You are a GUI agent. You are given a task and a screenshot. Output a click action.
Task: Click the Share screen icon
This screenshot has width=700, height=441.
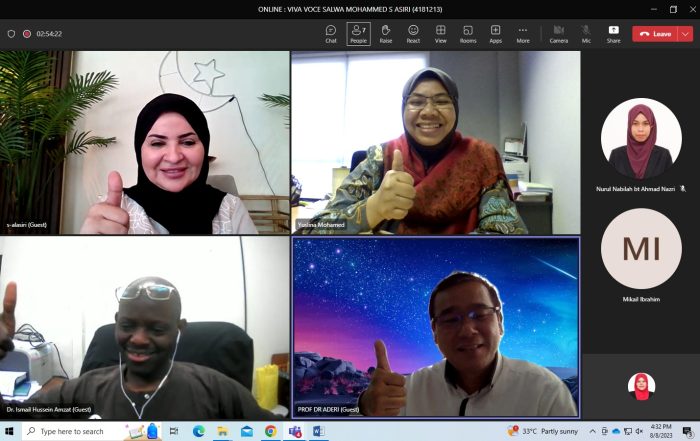[613, 33]
